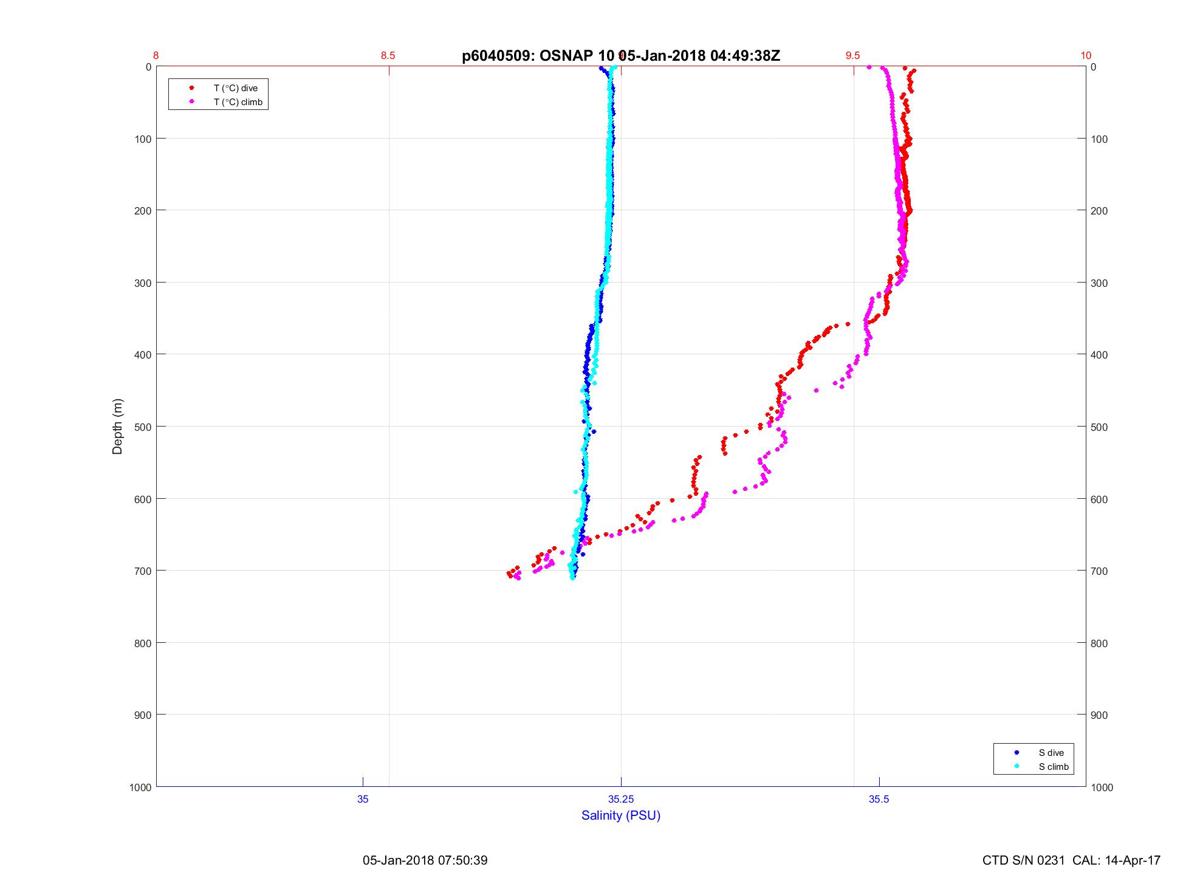Click the left-axis 100 depth tick label
Image resolution: width=1200 pixels, height=885 pixels.
point(142,139)
